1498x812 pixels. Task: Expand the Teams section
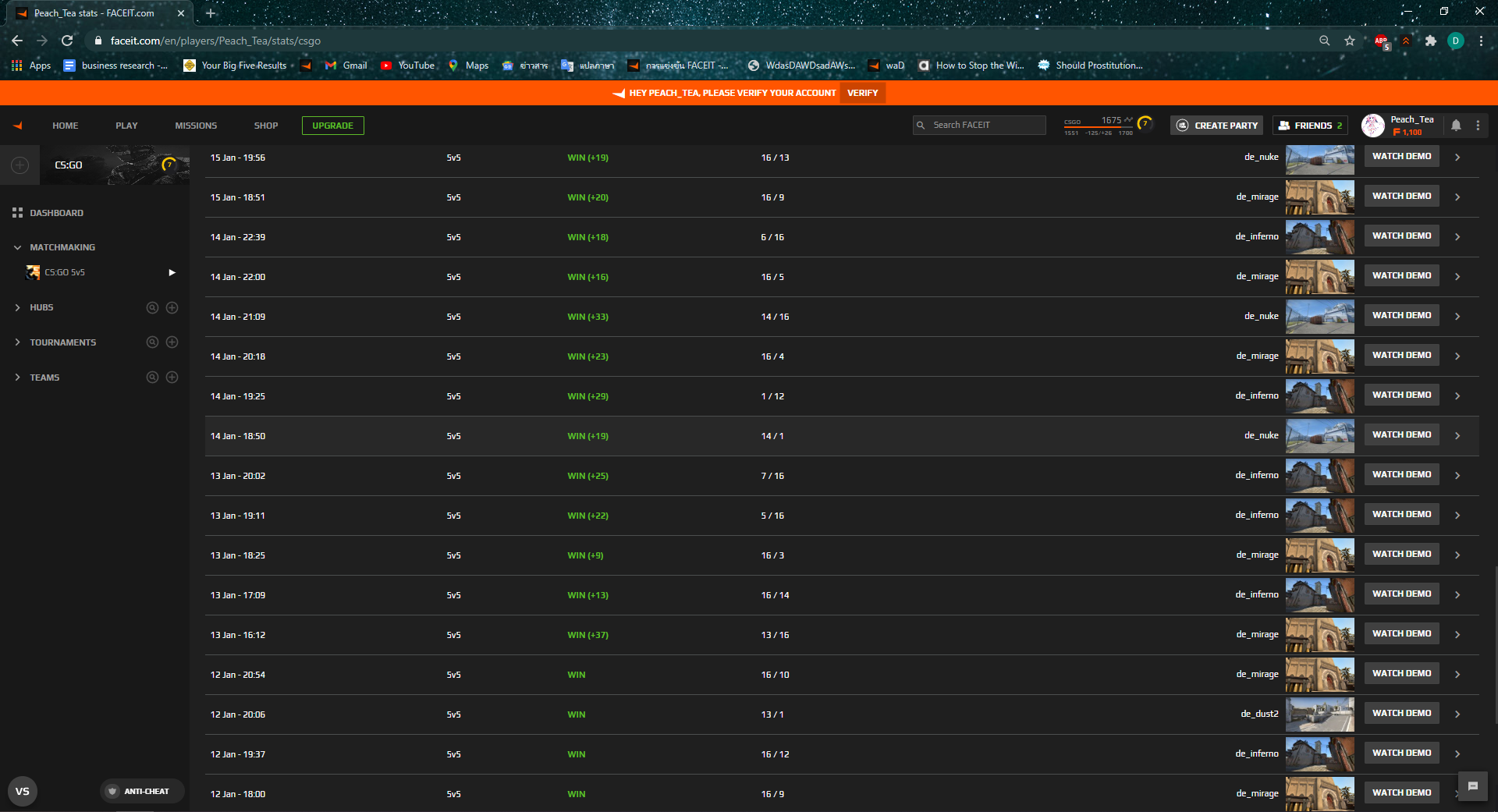[x=17, y=378]
